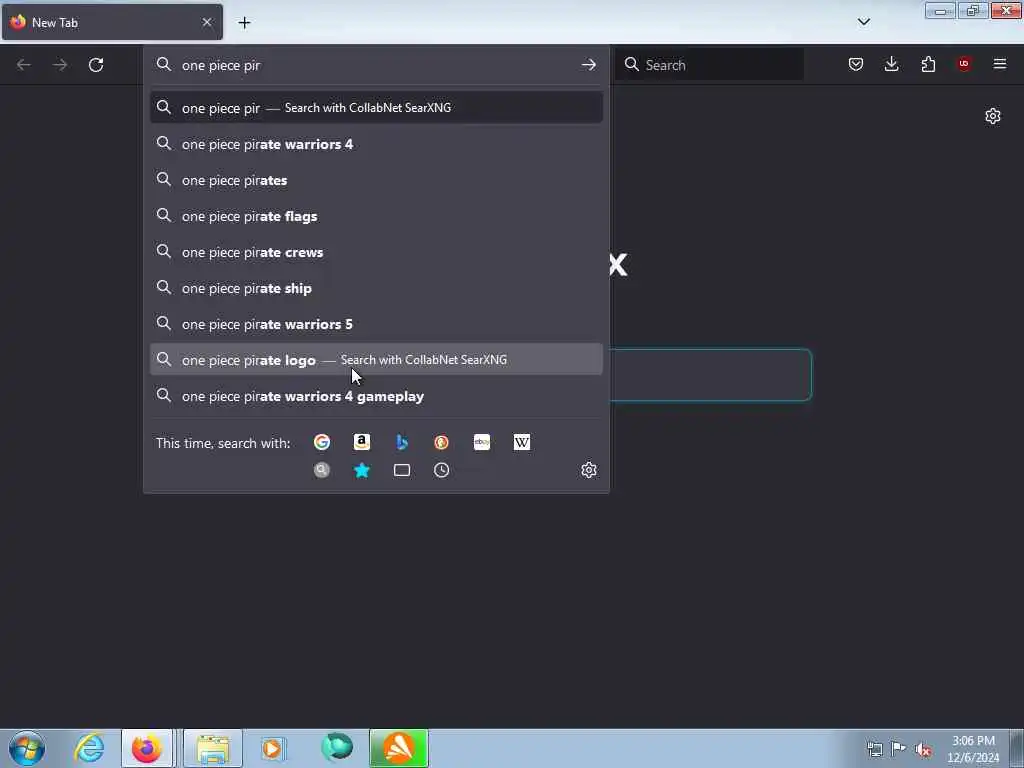List all tabs with the chevron
Viewport: 1024px width, 768px height.
point(864,22)
